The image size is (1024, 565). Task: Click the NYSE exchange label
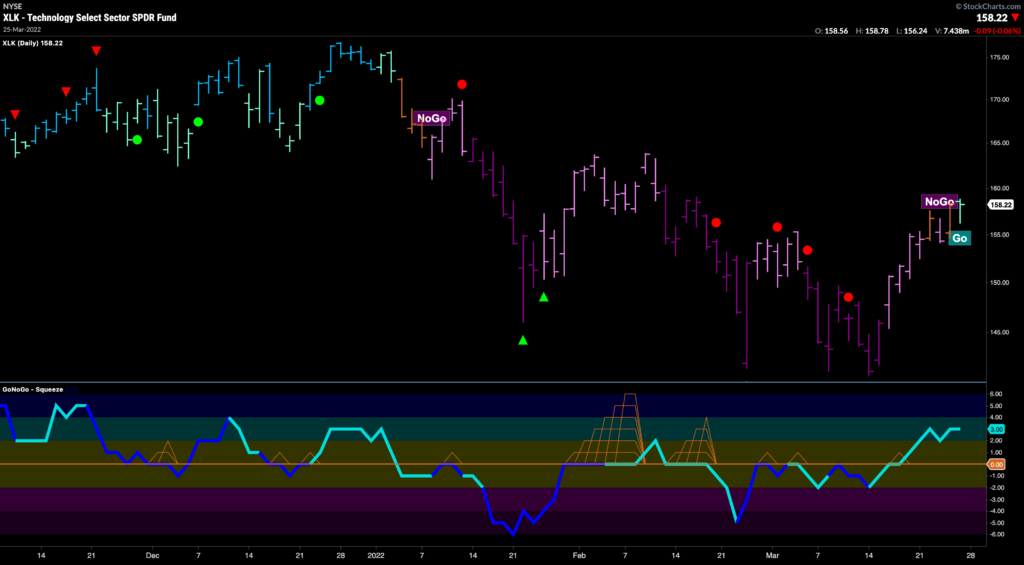tap(12, 7)
